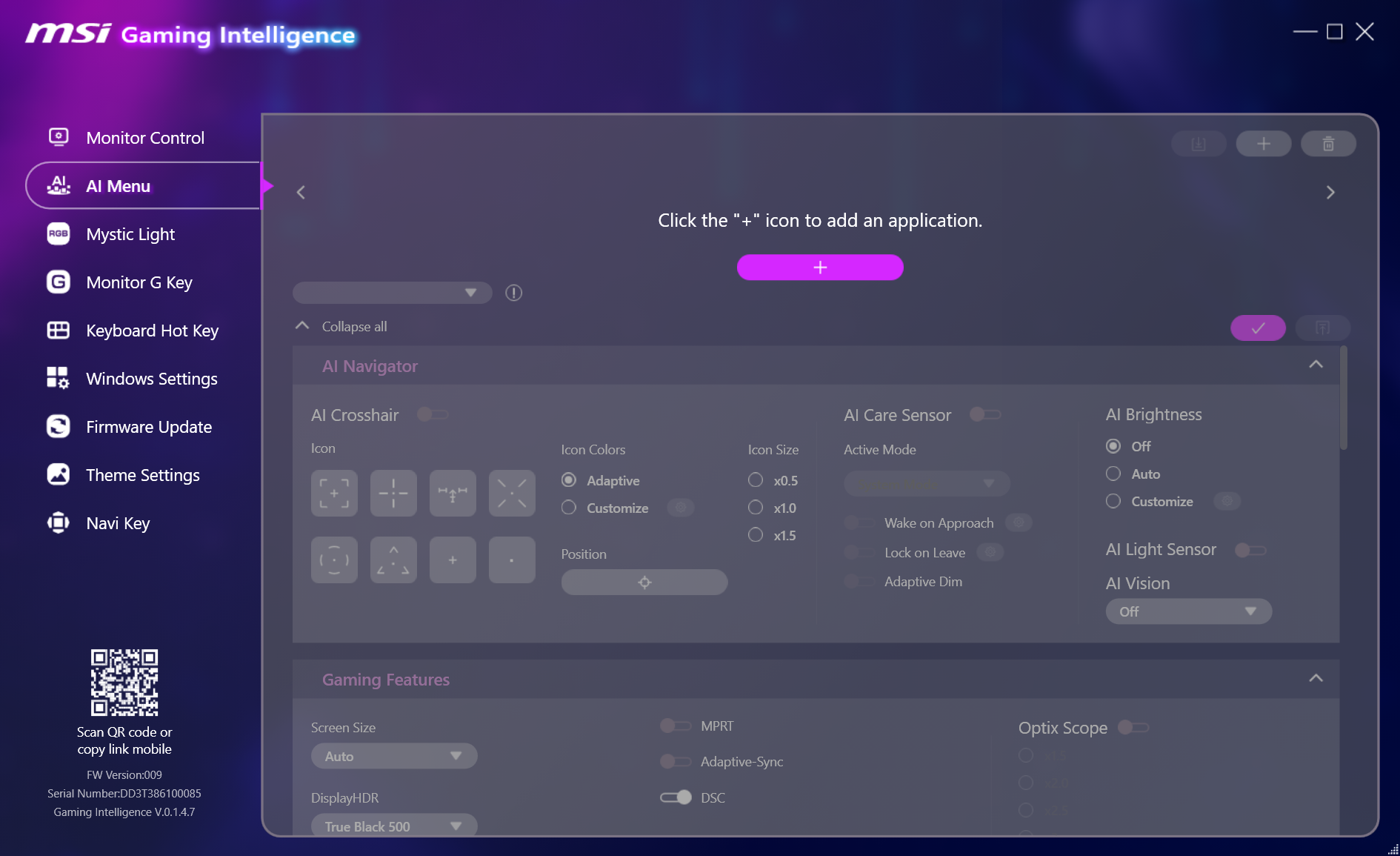The height and width of the screenshot is (856, 1400).
Task: Click the settings panel vertical scrollbar
Action: [1344, 397]
